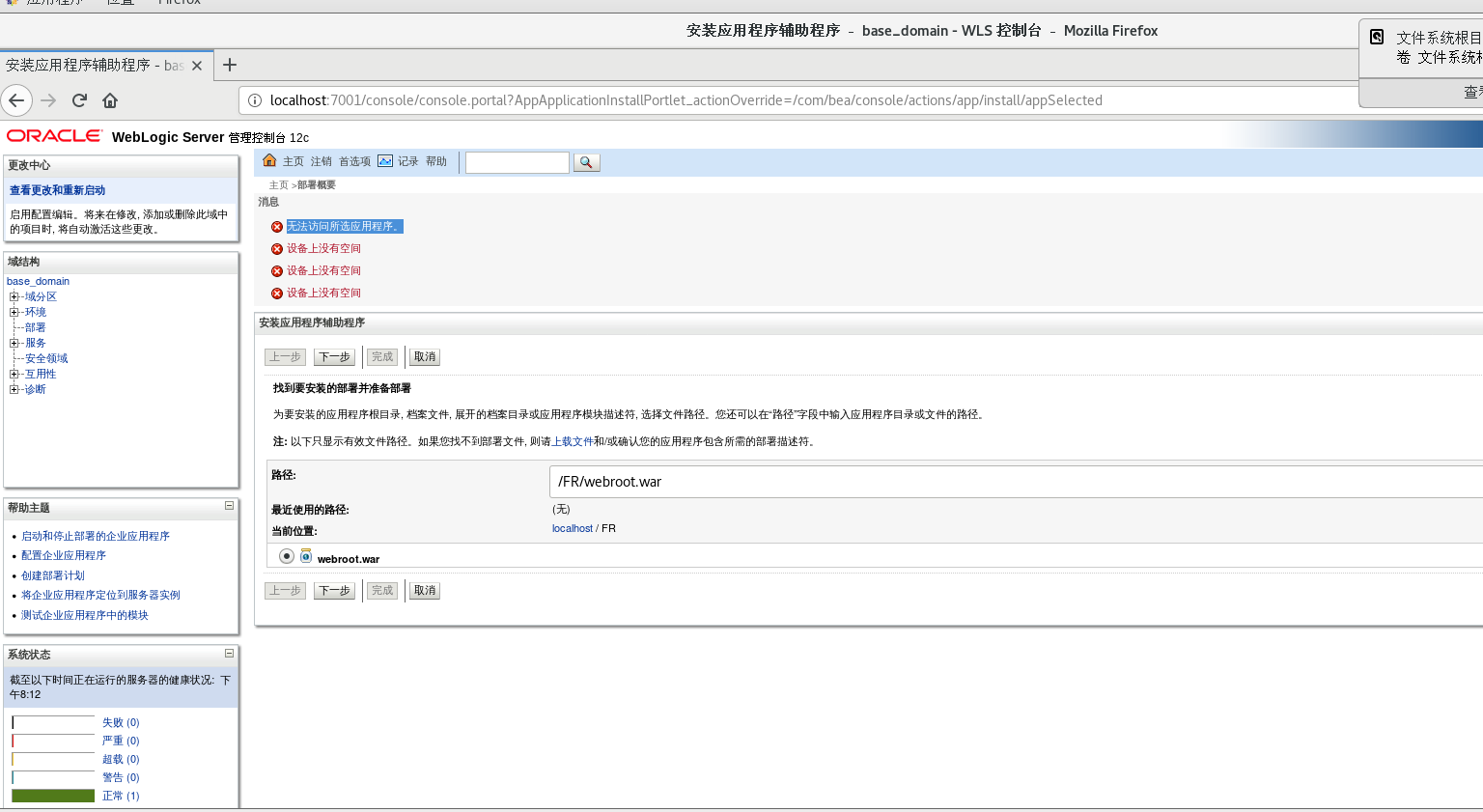Screen dimensions: 1483x812
Task: Click 主页 in the breadcrumb
Action: point(278,184)
